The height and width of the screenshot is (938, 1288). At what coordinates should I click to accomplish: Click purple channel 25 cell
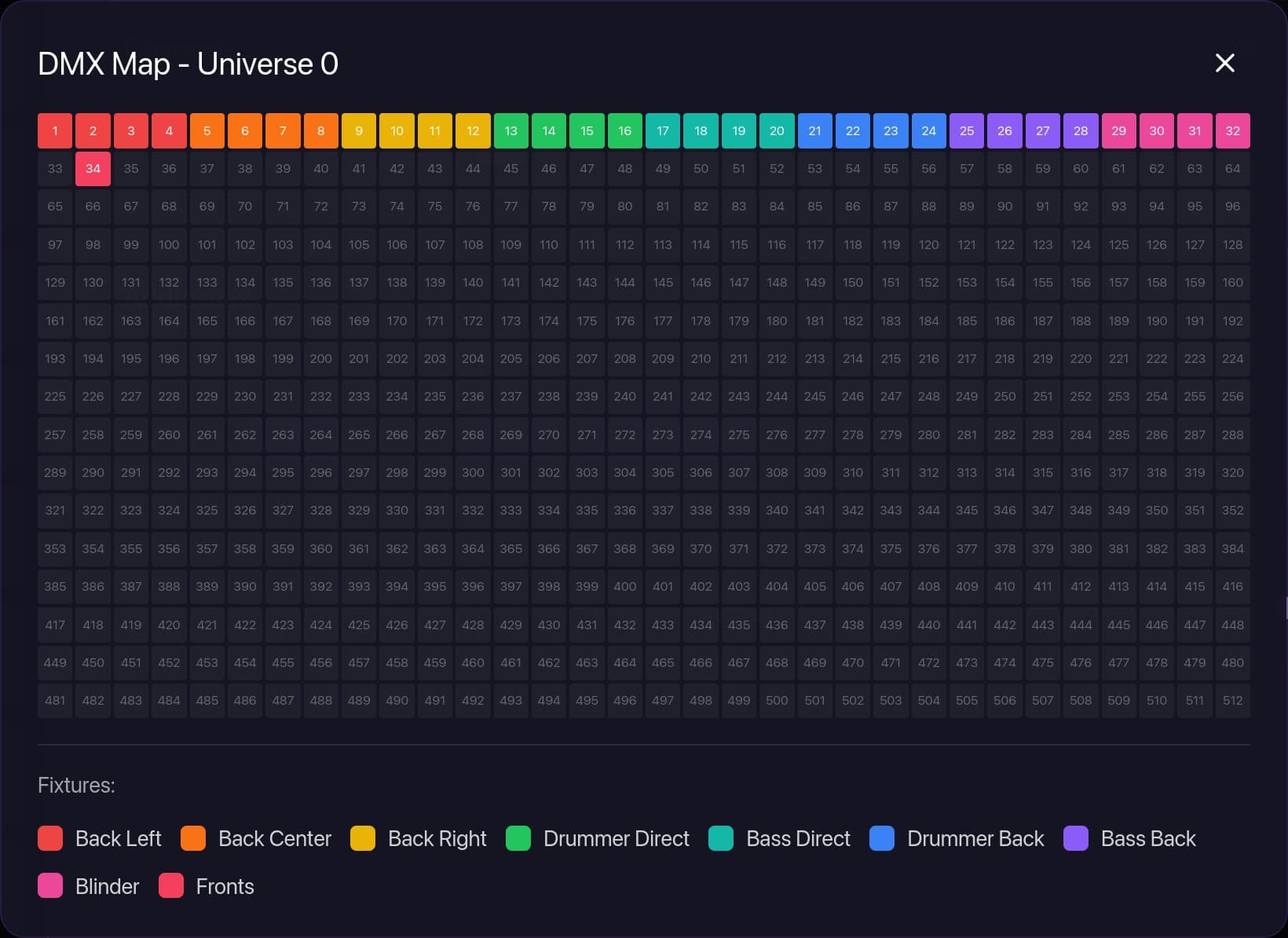967,131
